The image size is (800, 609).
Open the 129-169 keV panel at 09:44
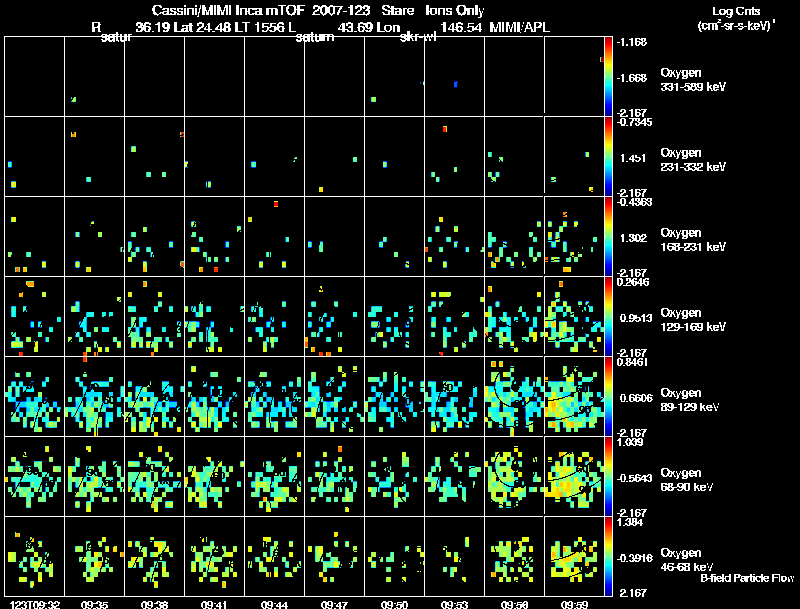coord(274,316)
